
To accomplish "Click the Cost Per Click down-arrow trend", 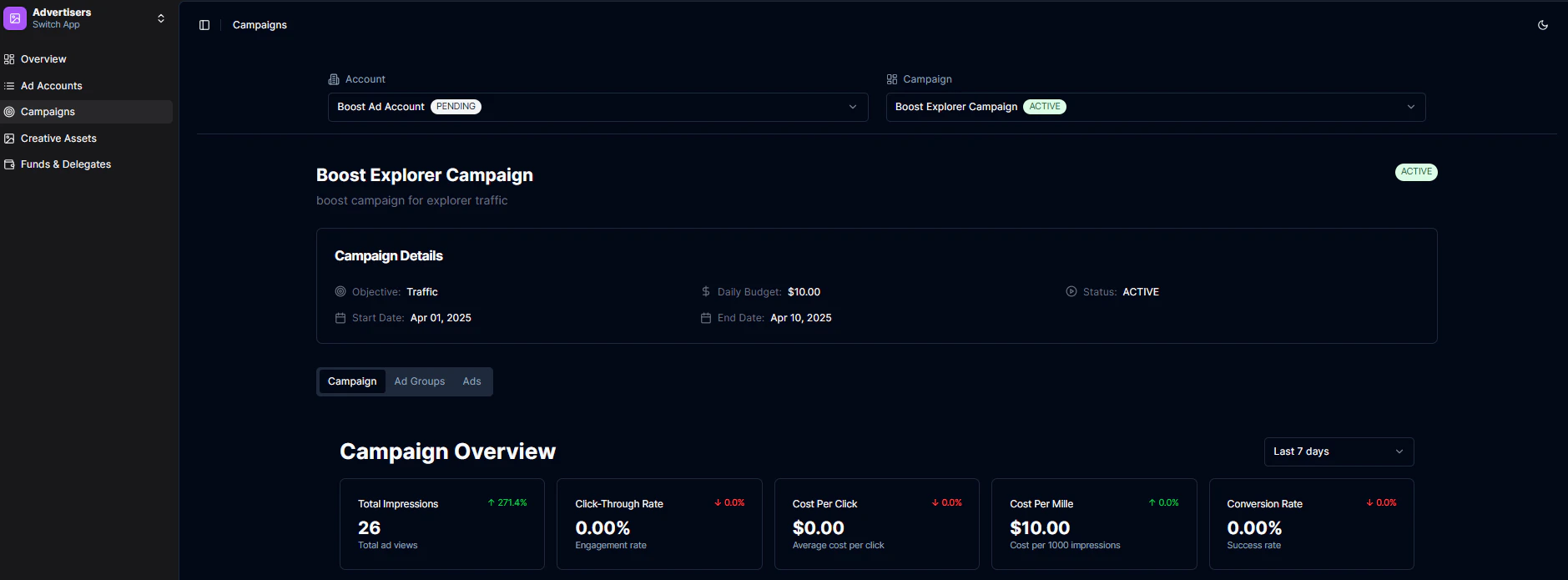I will [947, 503].
